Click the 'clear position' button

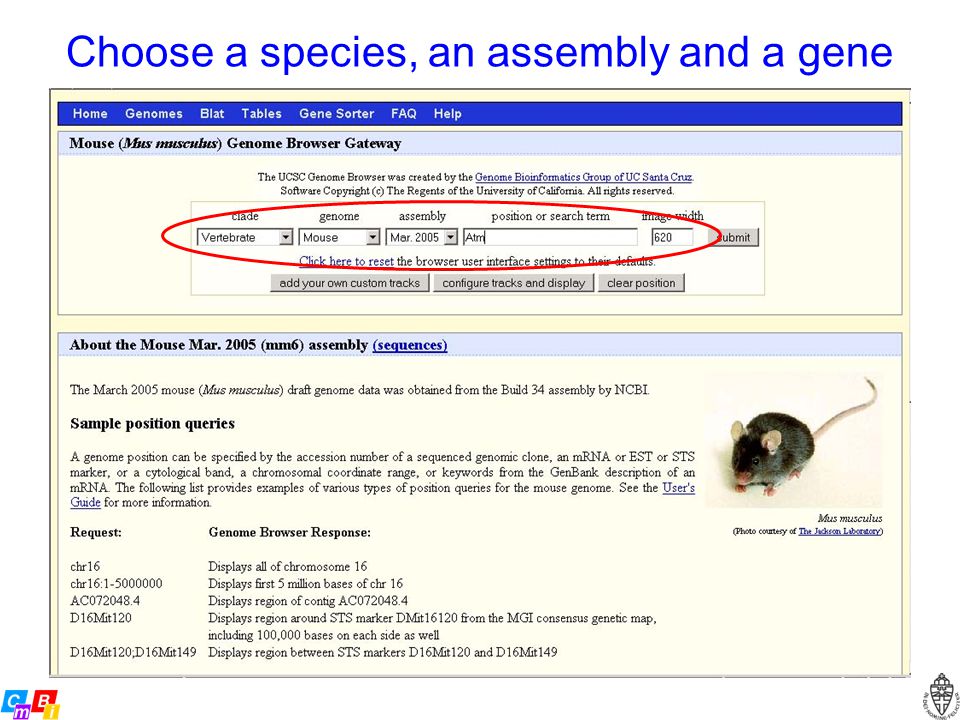(641, 283)
